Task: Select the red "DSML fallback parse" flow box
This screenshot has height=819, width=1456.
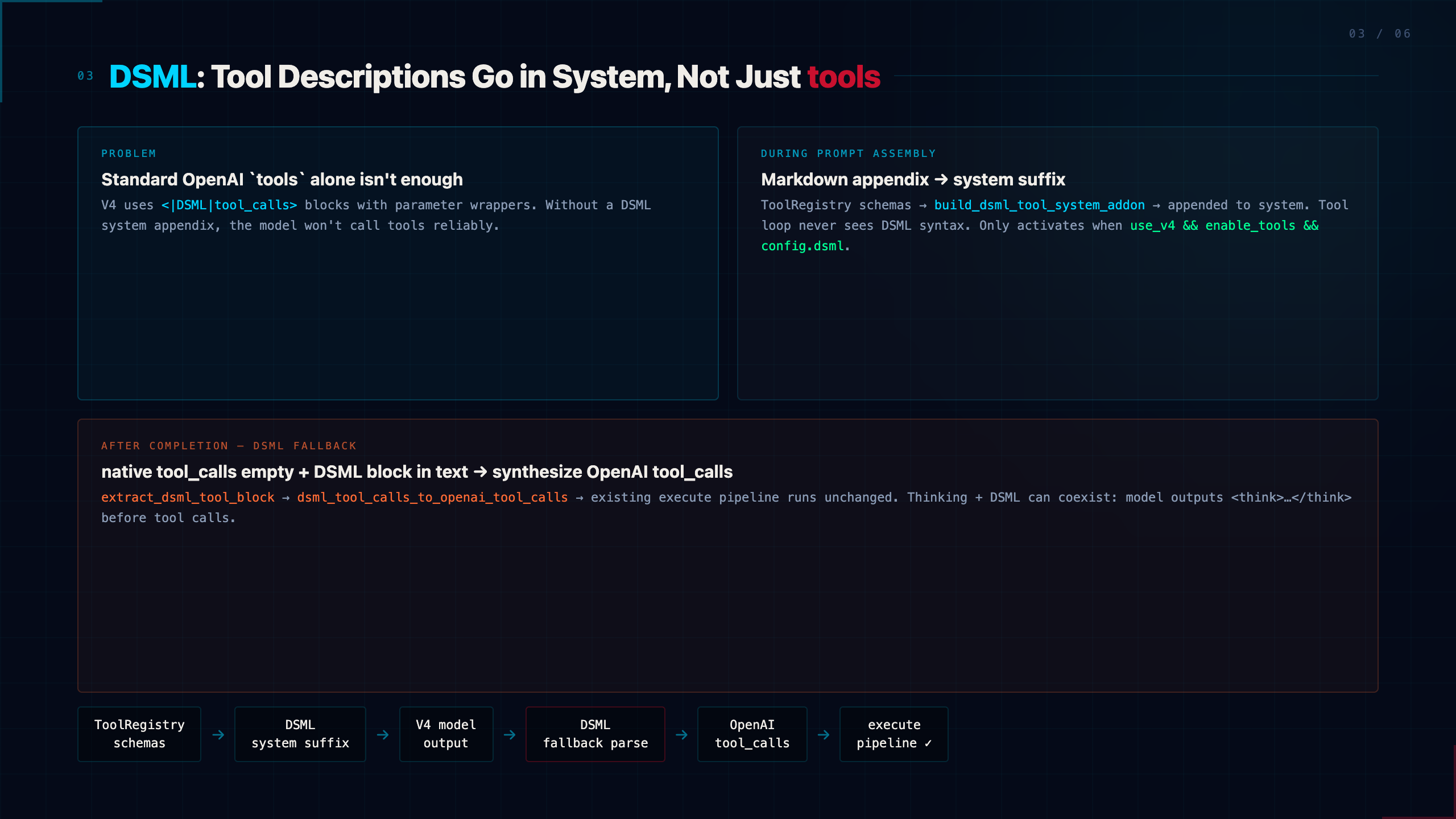Action: (595, 734)
